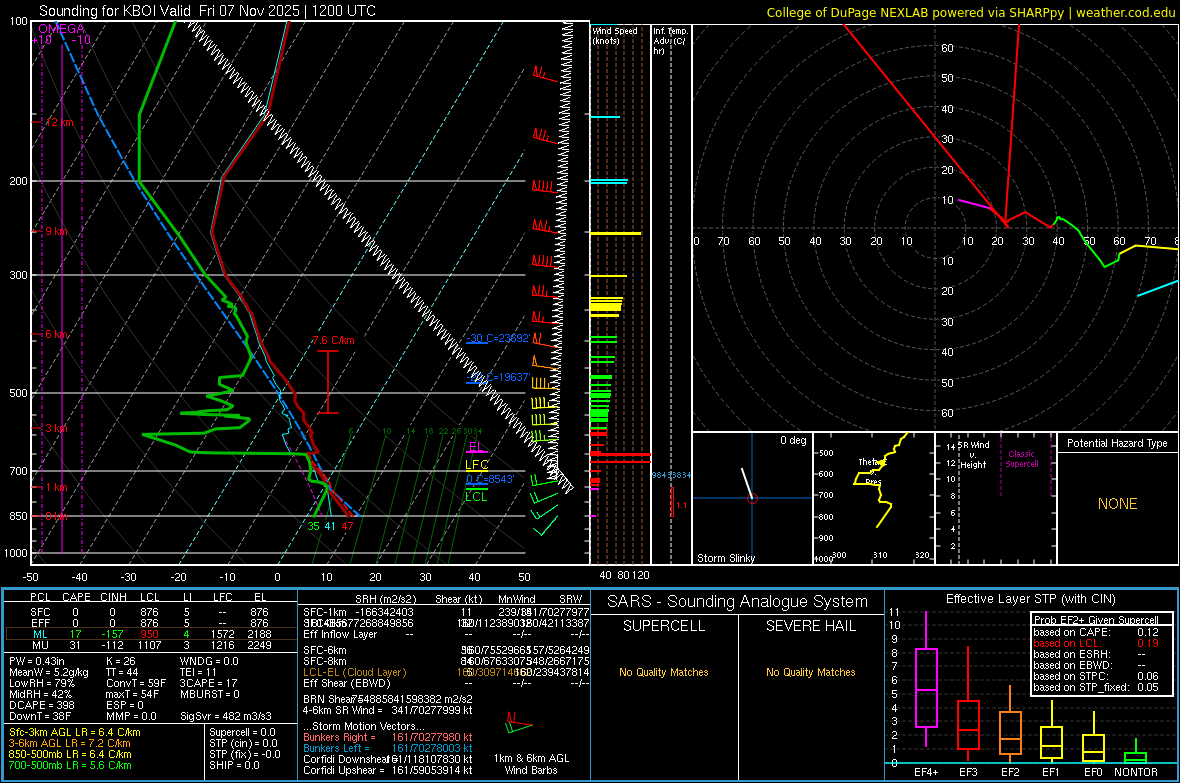Click the PW = 0.43in value
1180x783 pixels.
39,661
